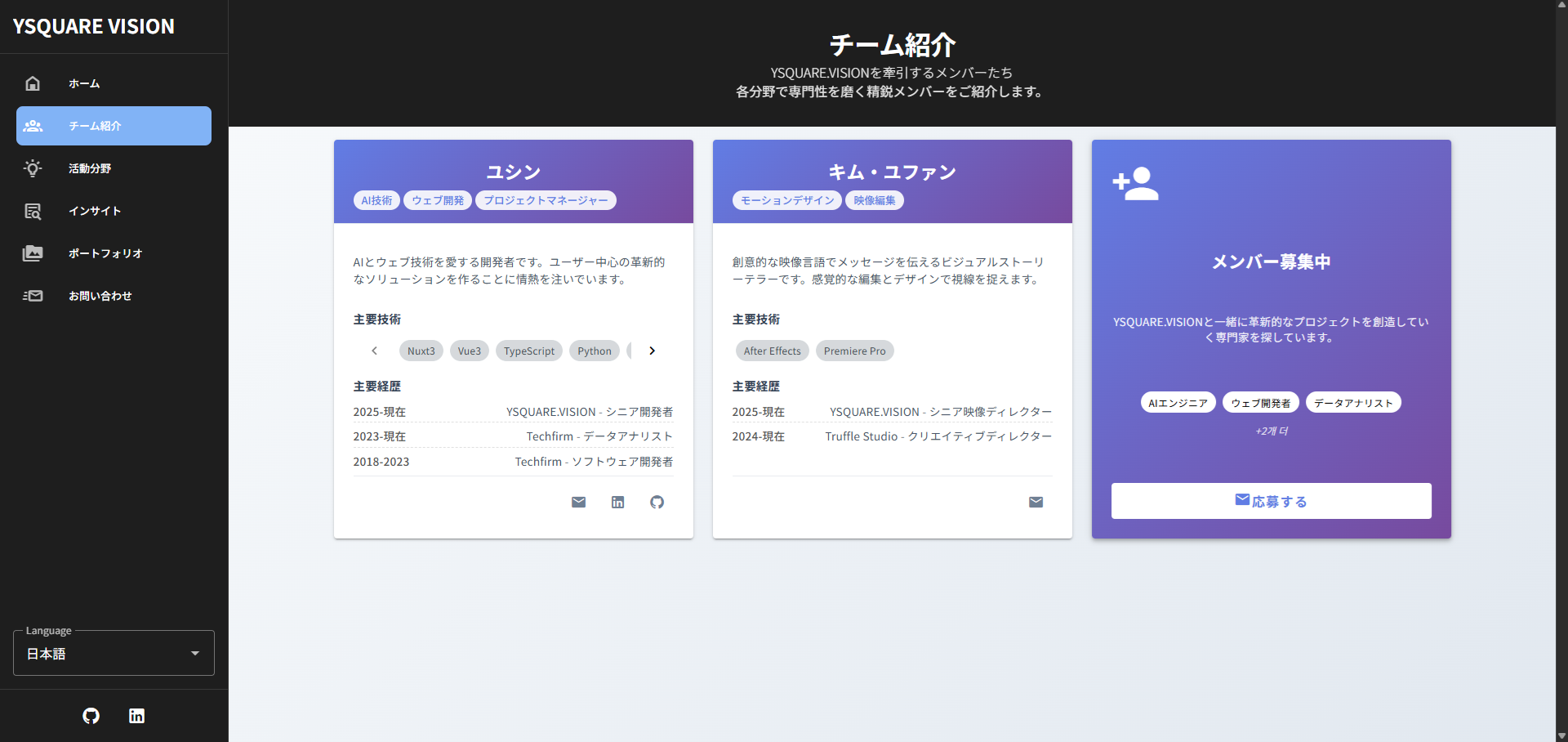
Task: Select チーム紹介 menu item
Action: tap(114, 126)
